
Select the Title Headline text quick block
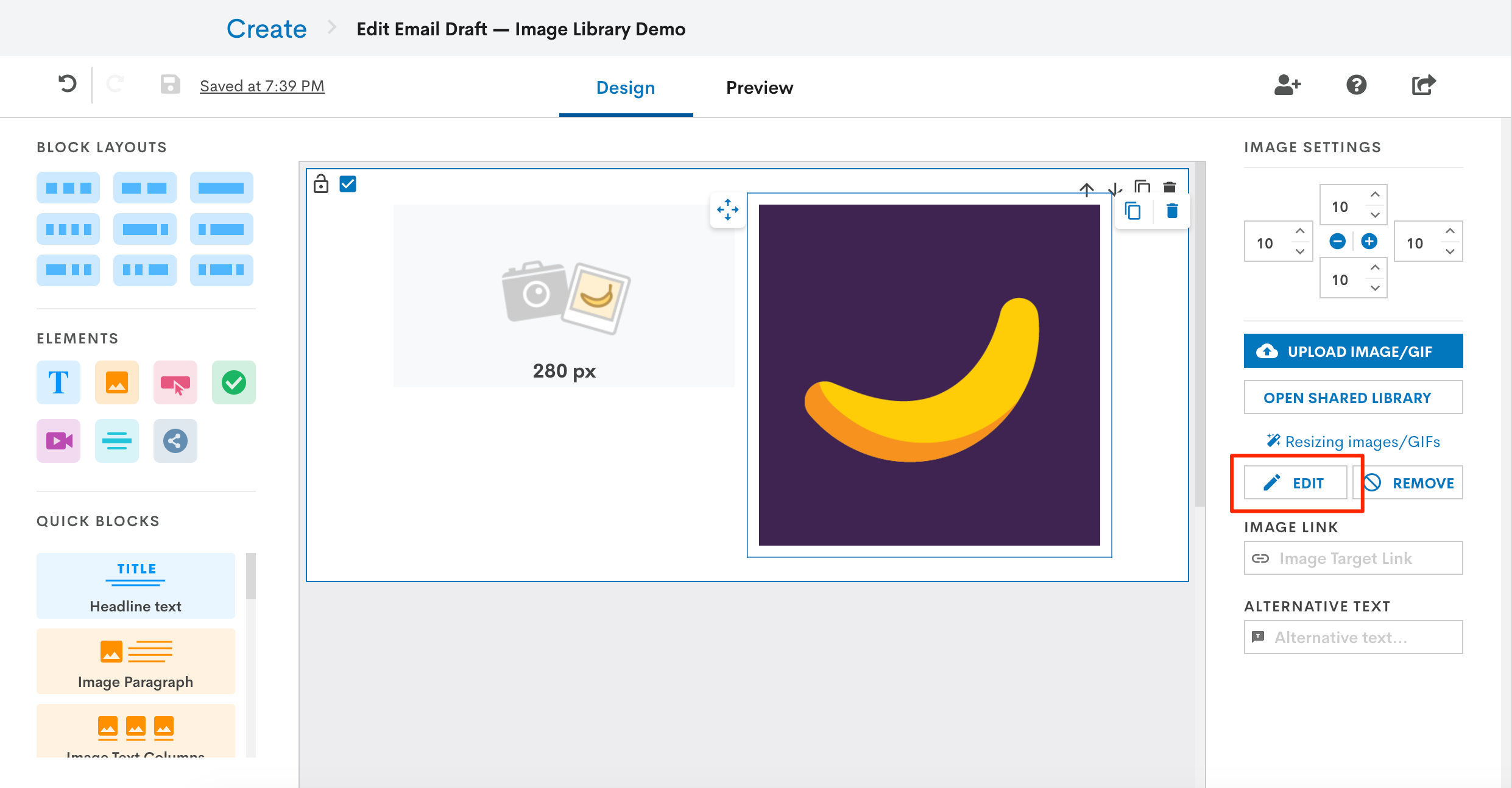coord(136,586)
